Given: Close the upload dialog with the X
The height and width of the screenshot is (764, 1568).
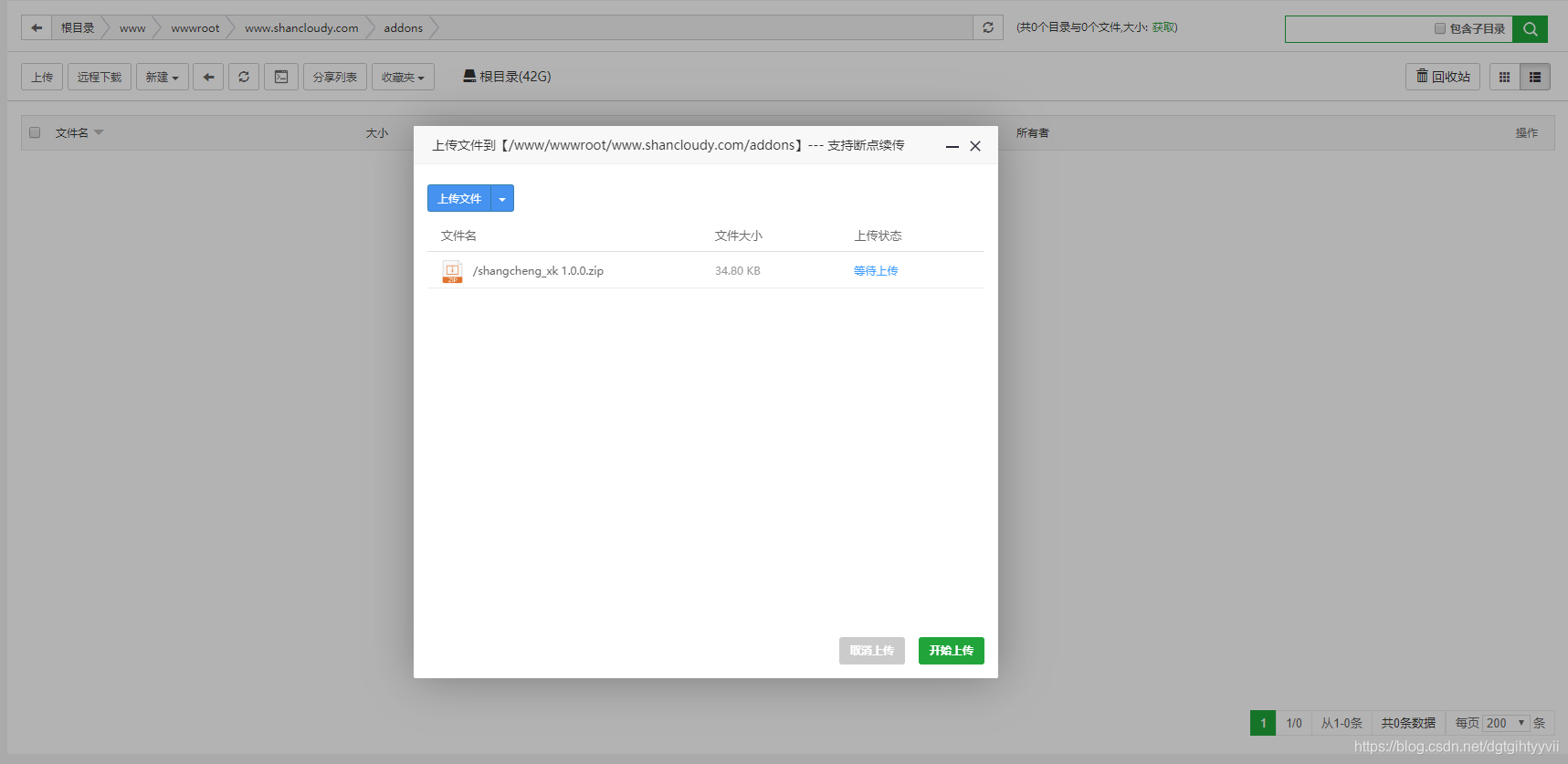Looking at the screenshot, I should click(x=975, y=146).
